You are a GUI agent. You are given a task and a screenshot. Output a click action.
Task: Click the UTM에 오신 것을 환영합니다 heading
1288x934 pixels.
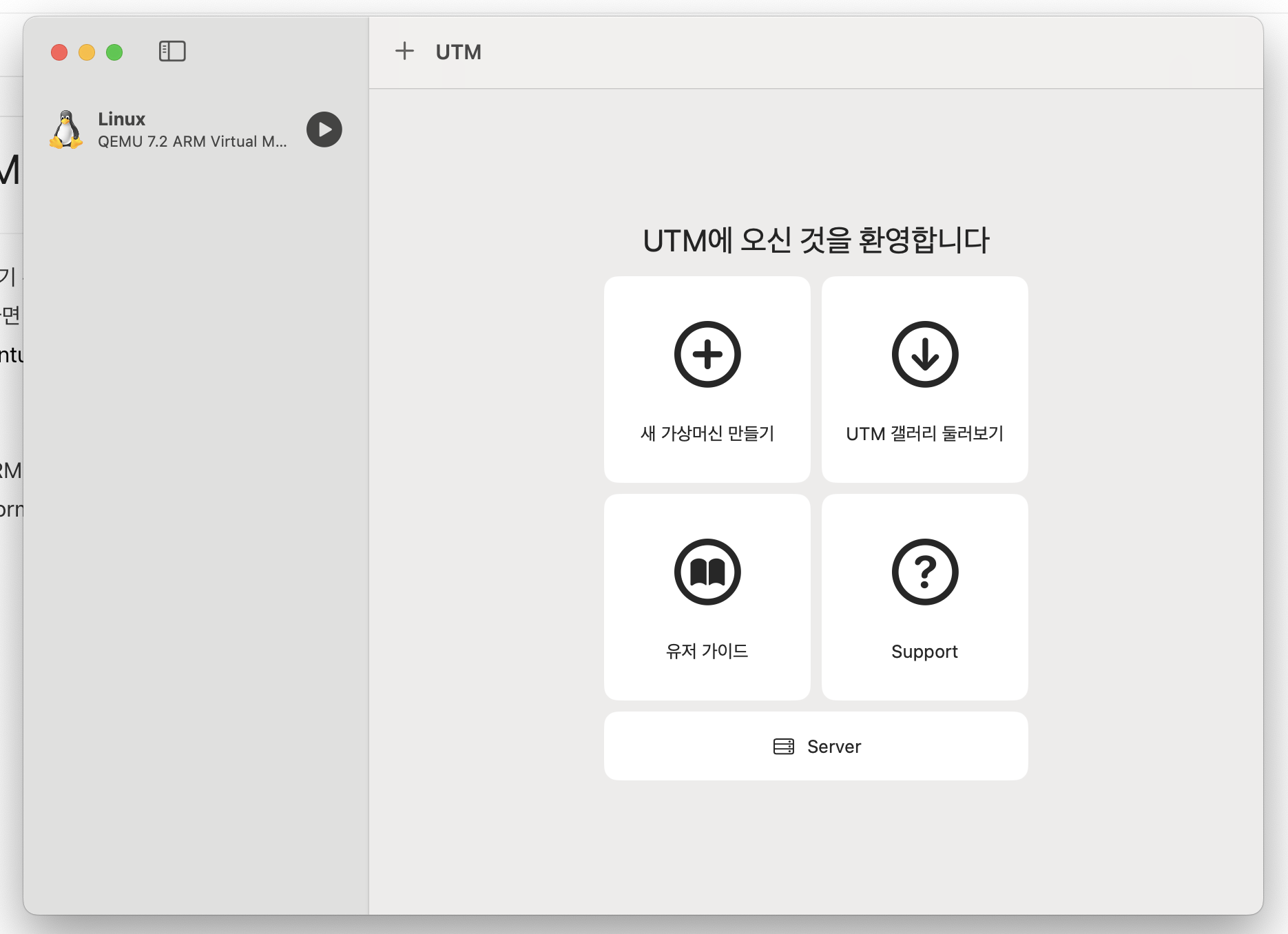tap(816, 240)
